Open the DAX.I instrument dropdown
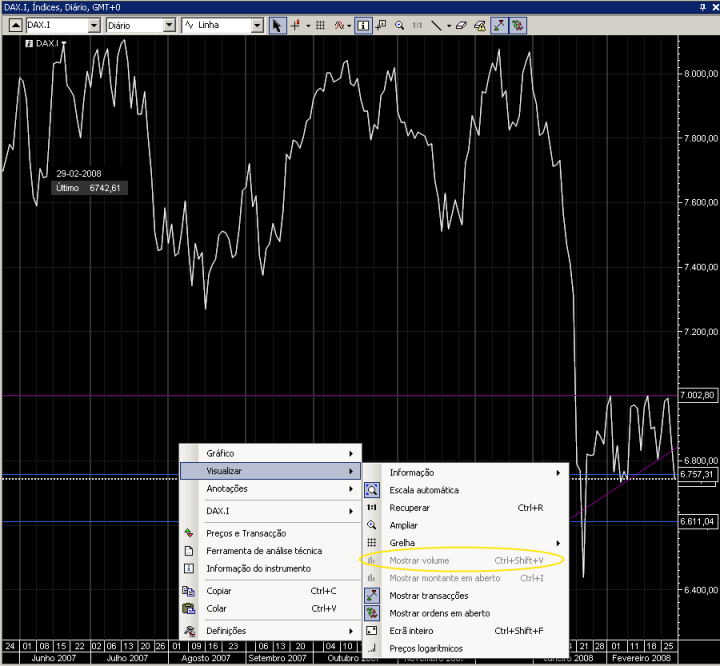The width and height of the screenshot is (720, 666). pos(94,25)
